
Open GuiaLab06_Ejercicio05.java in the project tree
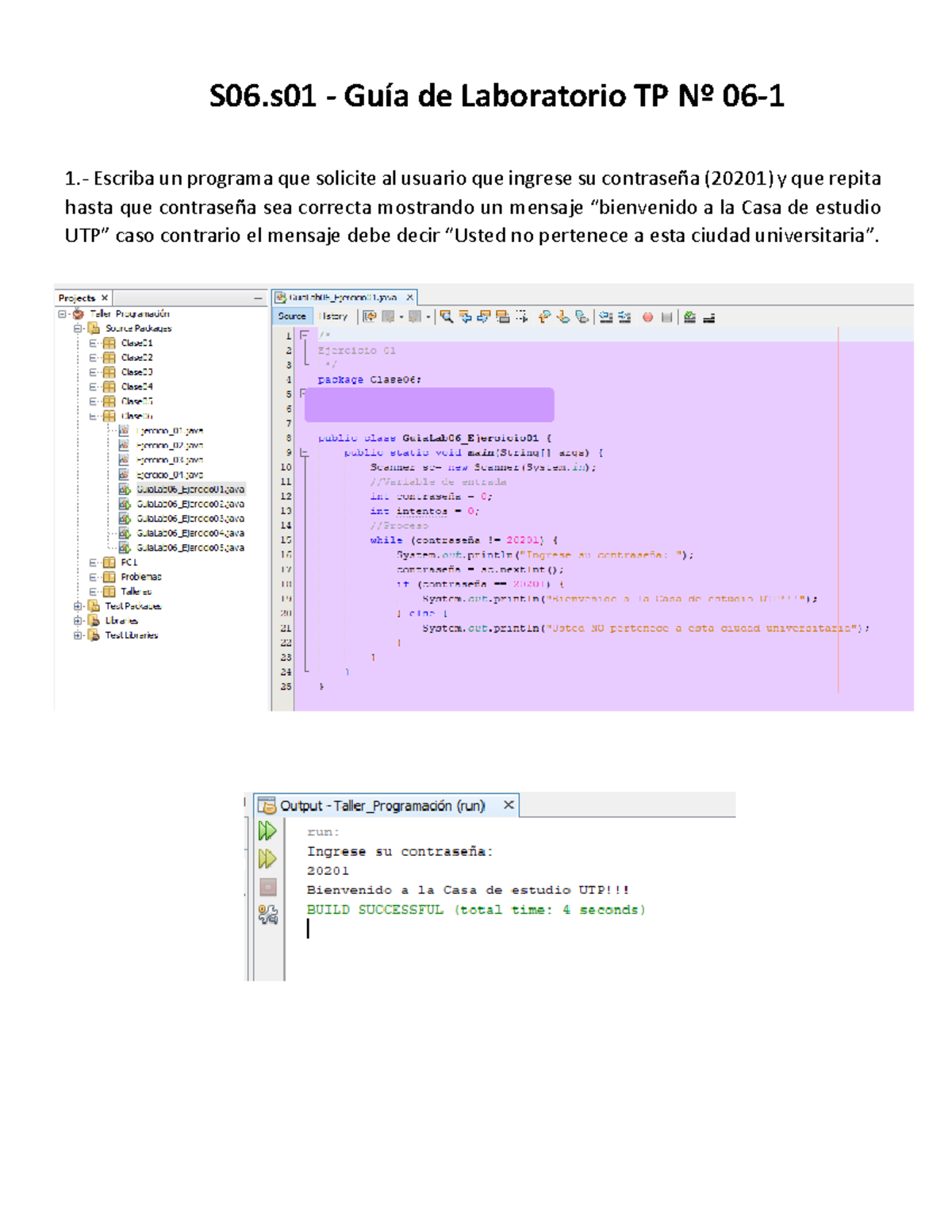point(190,547)
